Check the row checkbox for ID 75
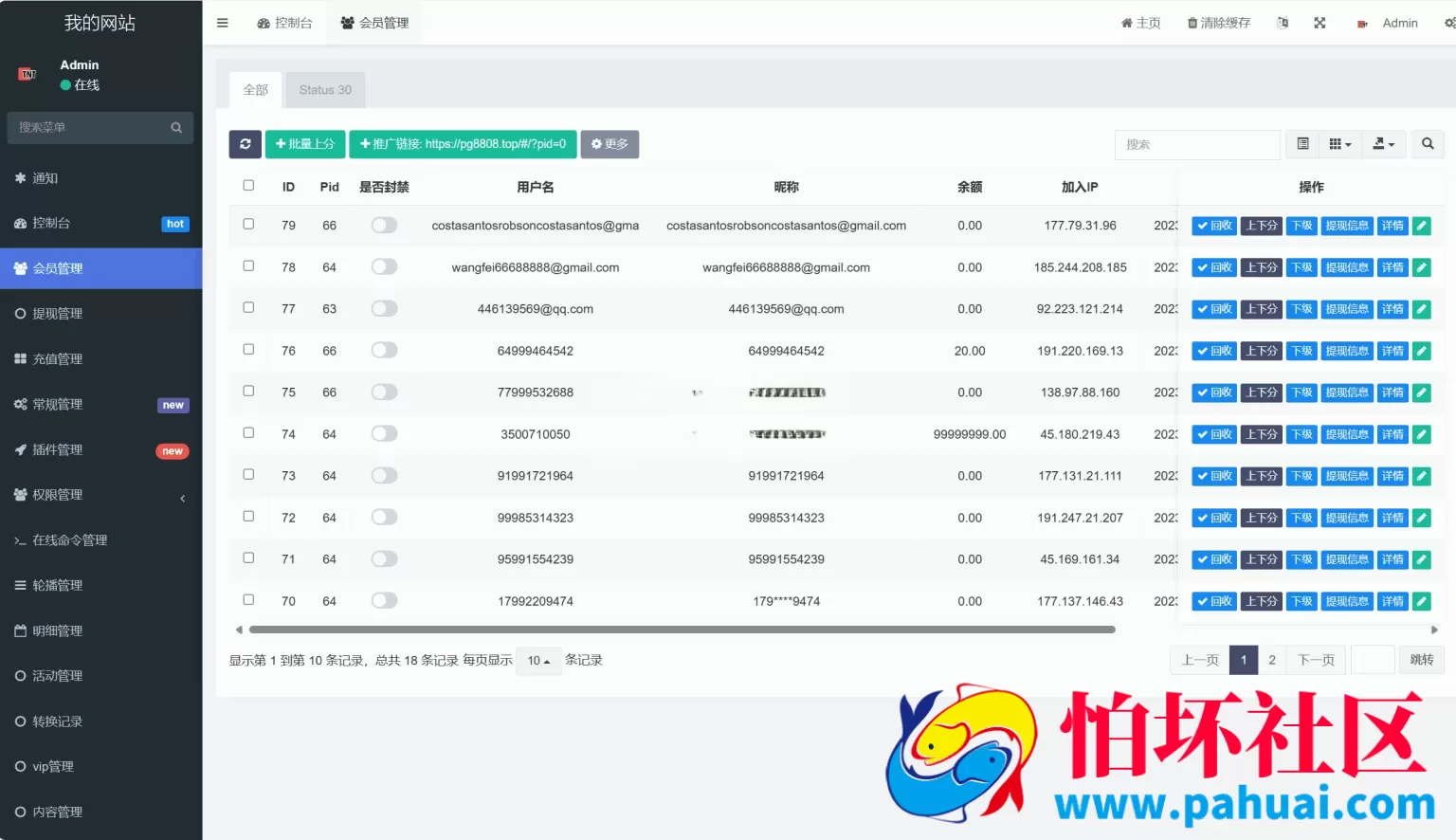 point(248,392)
